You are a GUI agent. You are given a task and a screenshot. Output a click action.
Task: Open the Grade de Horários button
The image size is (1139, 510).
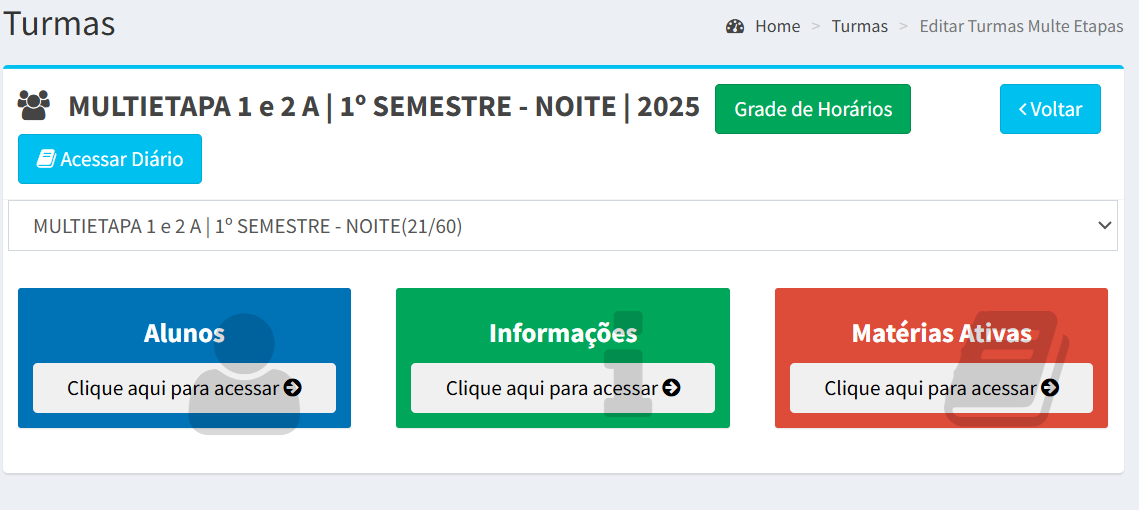pos(813,109)
